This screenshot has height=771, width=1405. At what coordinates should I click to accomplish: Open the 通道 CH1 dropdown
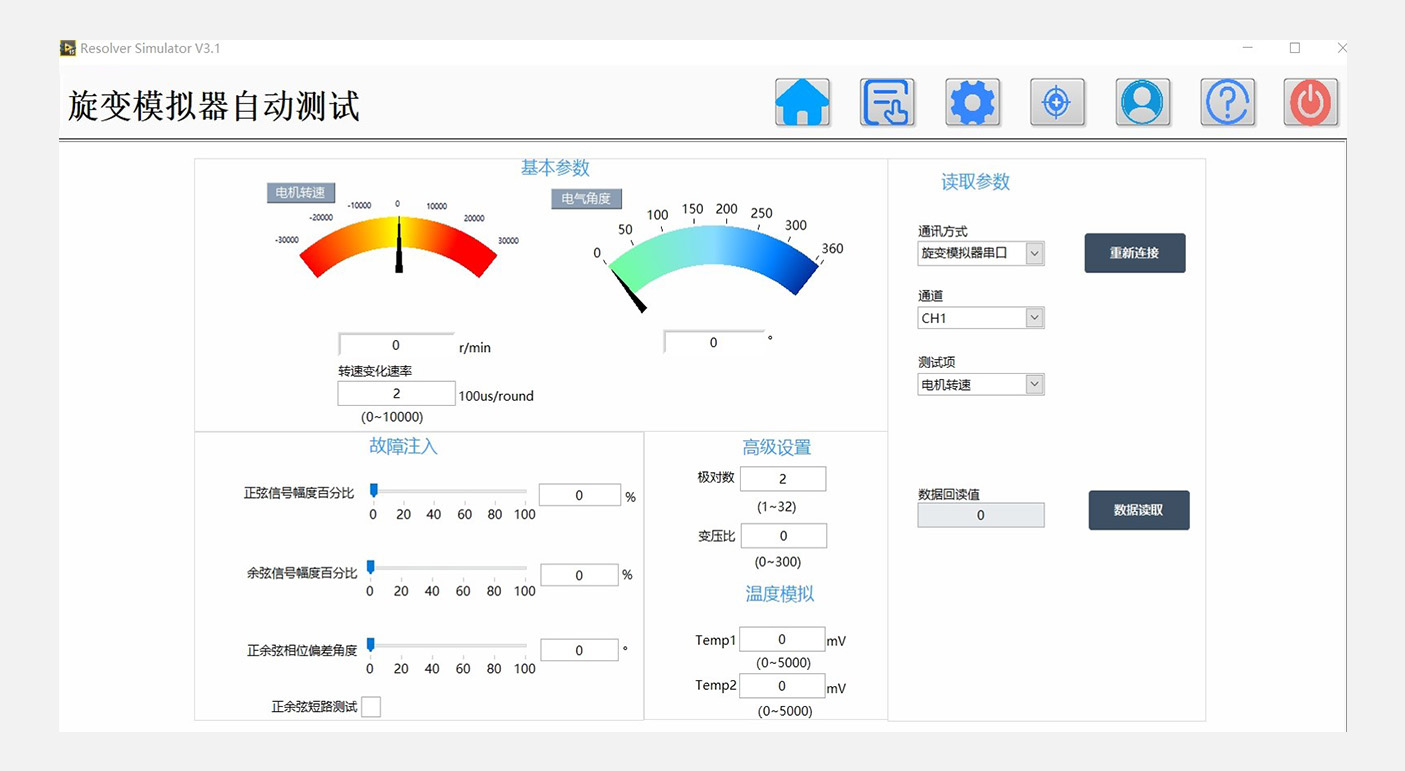(1035, 318)
